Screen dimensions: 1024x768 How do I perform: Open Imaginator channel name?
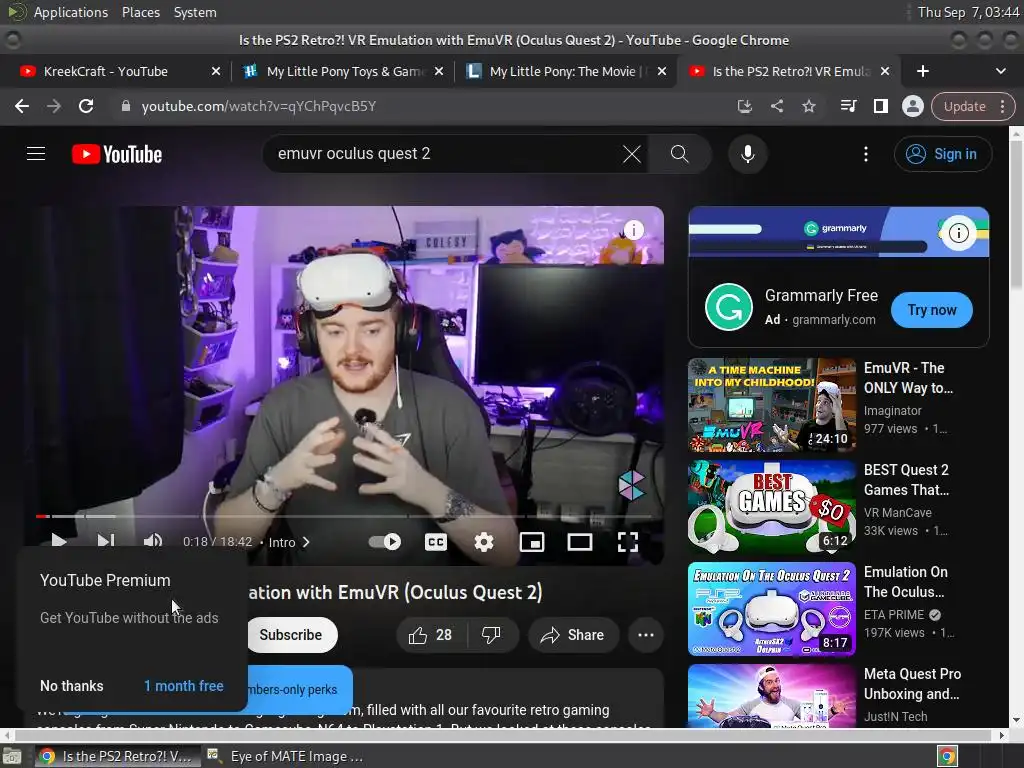tap(893, 411)
